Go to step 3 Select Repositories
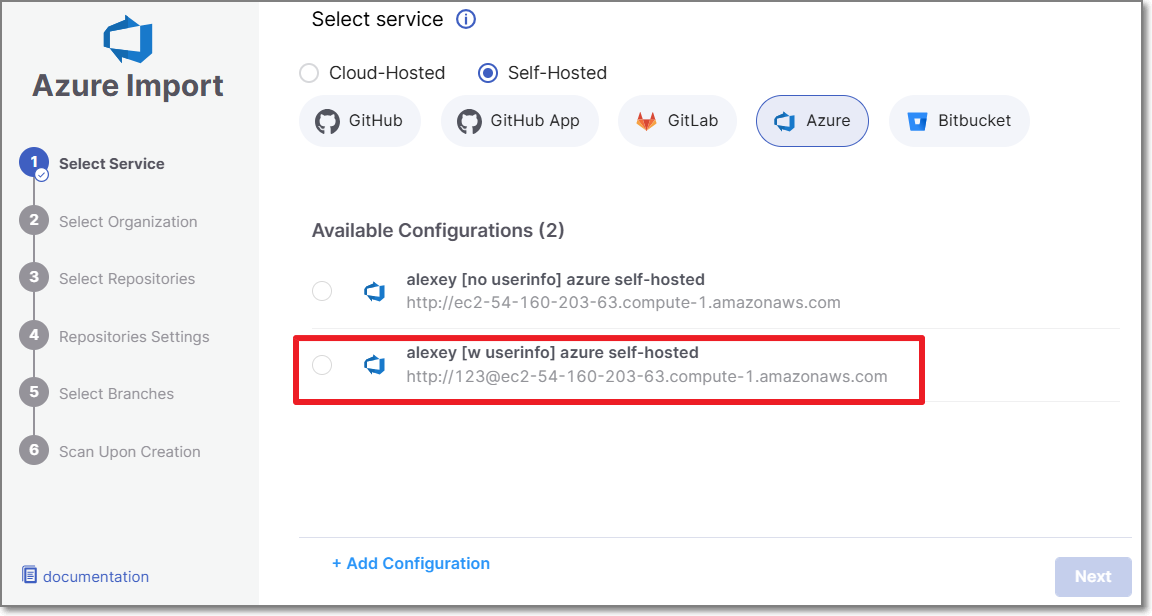 [126, 279]
